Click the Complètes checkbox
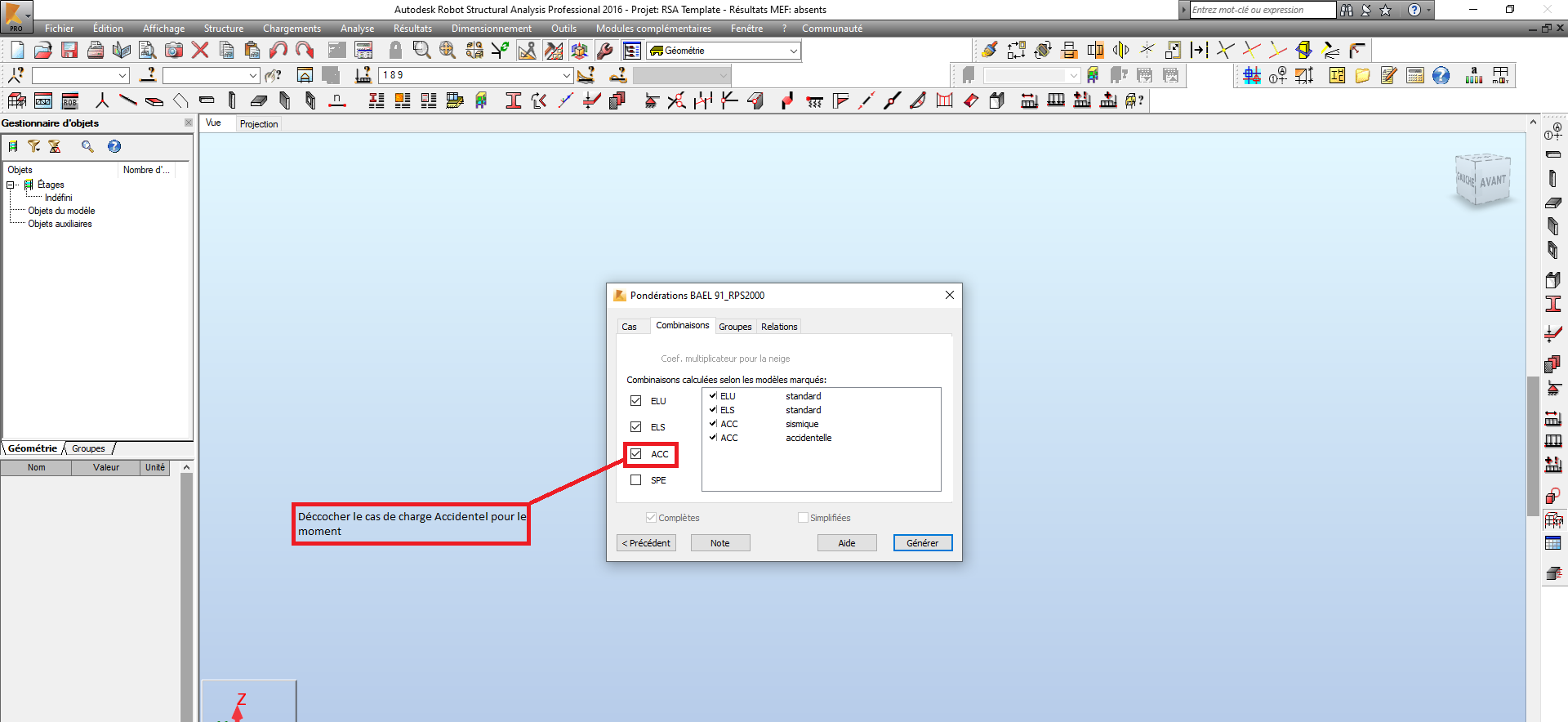 (651, 518)
